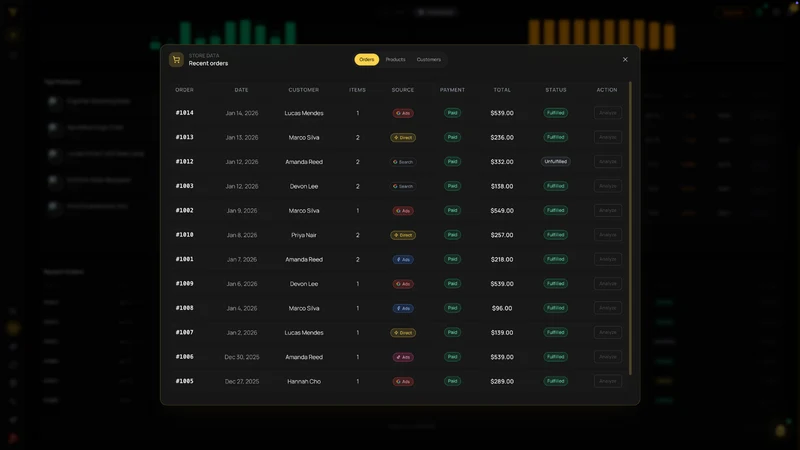Image resolution: width=800 pixels, height=450 pixels.
Task: Click Analyze for order #1002
Action: (x=608, y=210)
